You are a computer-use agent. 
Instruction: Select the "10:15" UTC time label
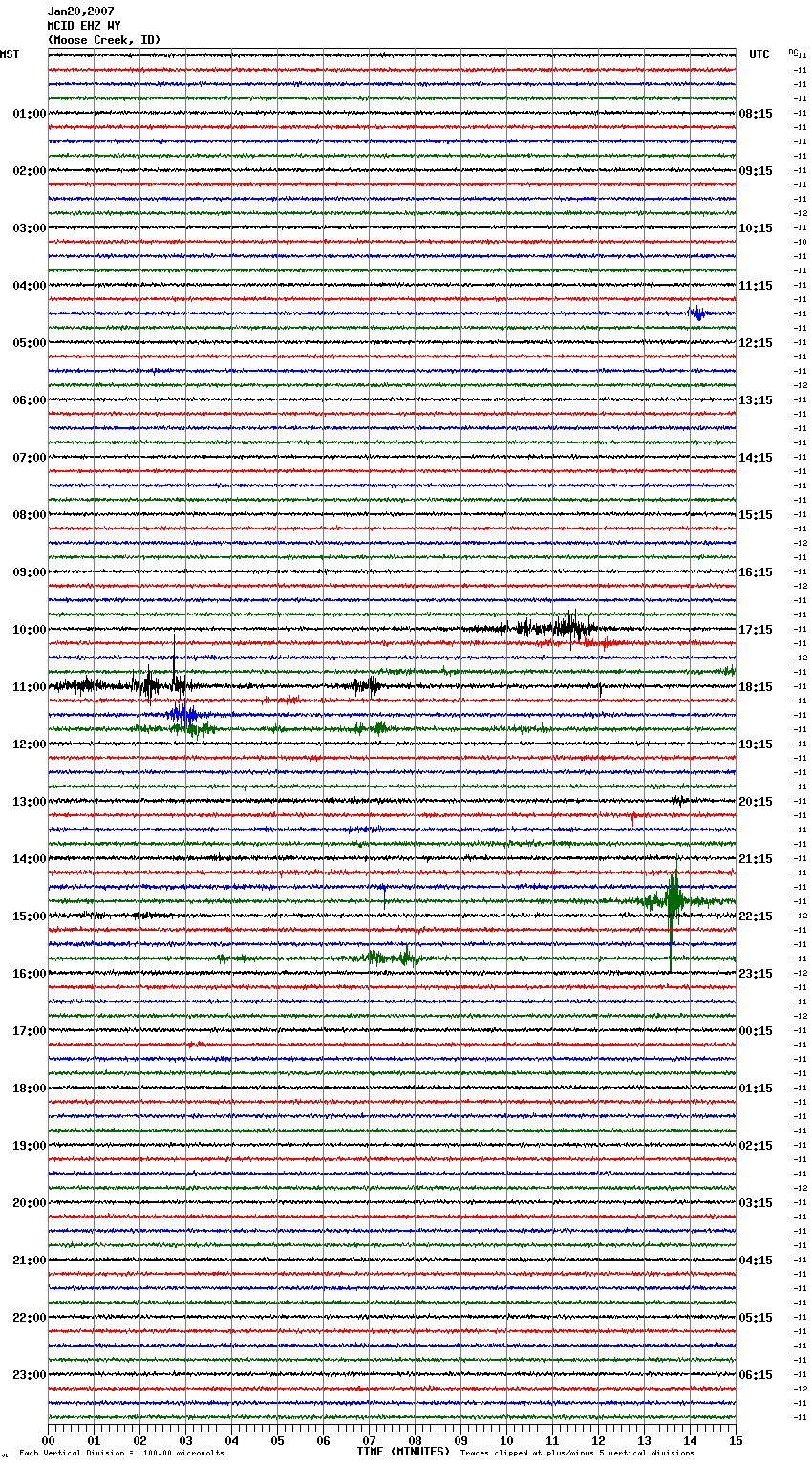pyautogui.click(x=756, y=228)
